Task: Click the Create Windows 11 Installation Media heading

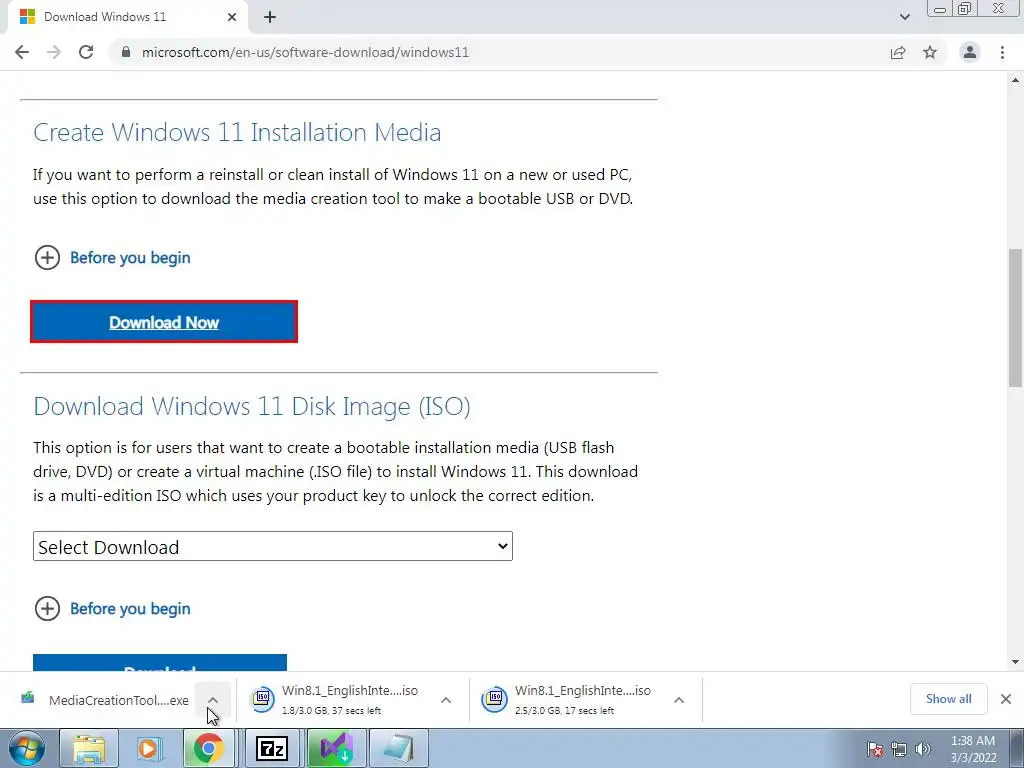Action: point(237,133)
